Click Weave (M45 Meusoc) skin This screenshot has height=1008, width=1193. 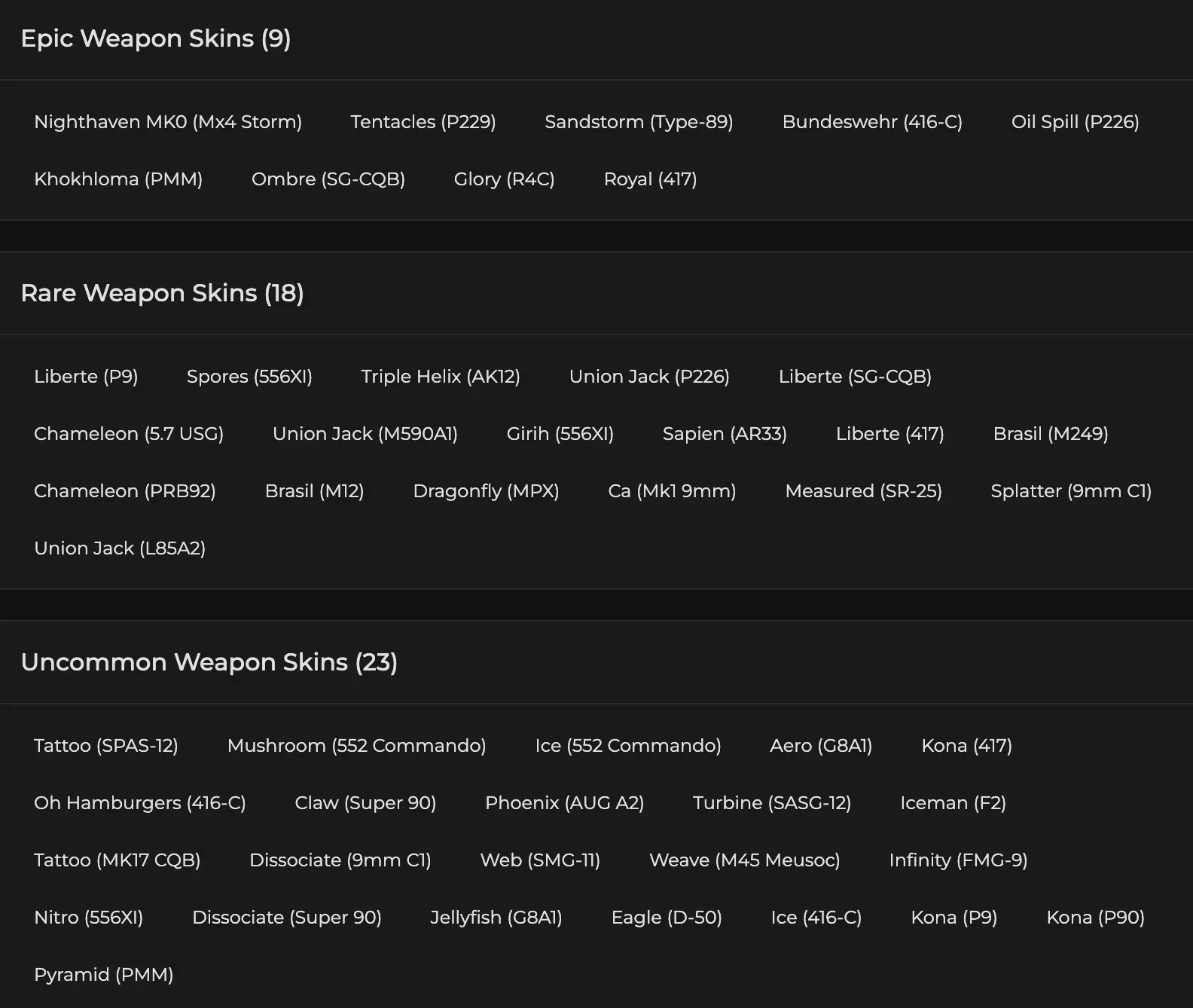click(744, 860)
